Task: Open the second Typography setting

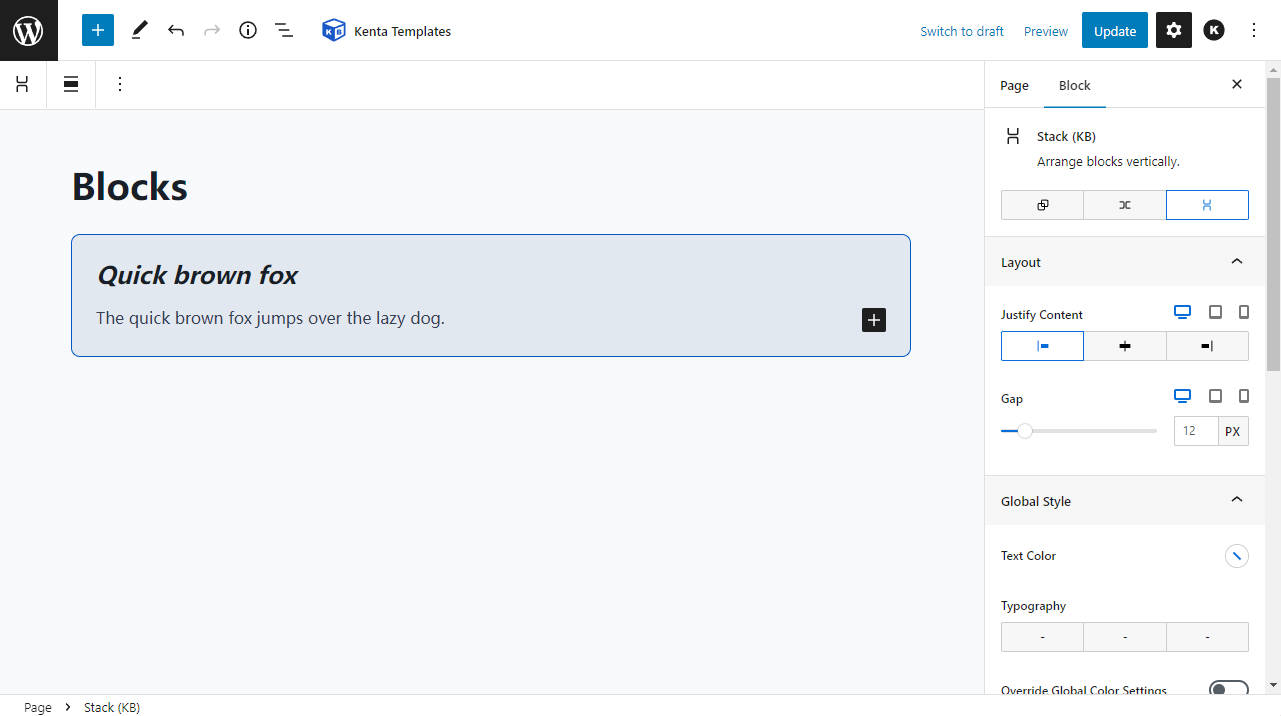Action: [x=1125, y=637]
